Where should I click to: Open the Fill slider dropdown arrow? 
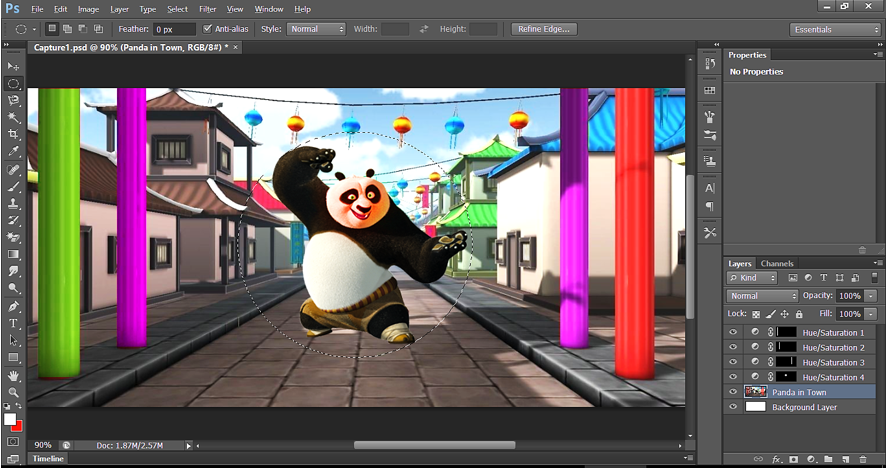click(x=871, y=314)
